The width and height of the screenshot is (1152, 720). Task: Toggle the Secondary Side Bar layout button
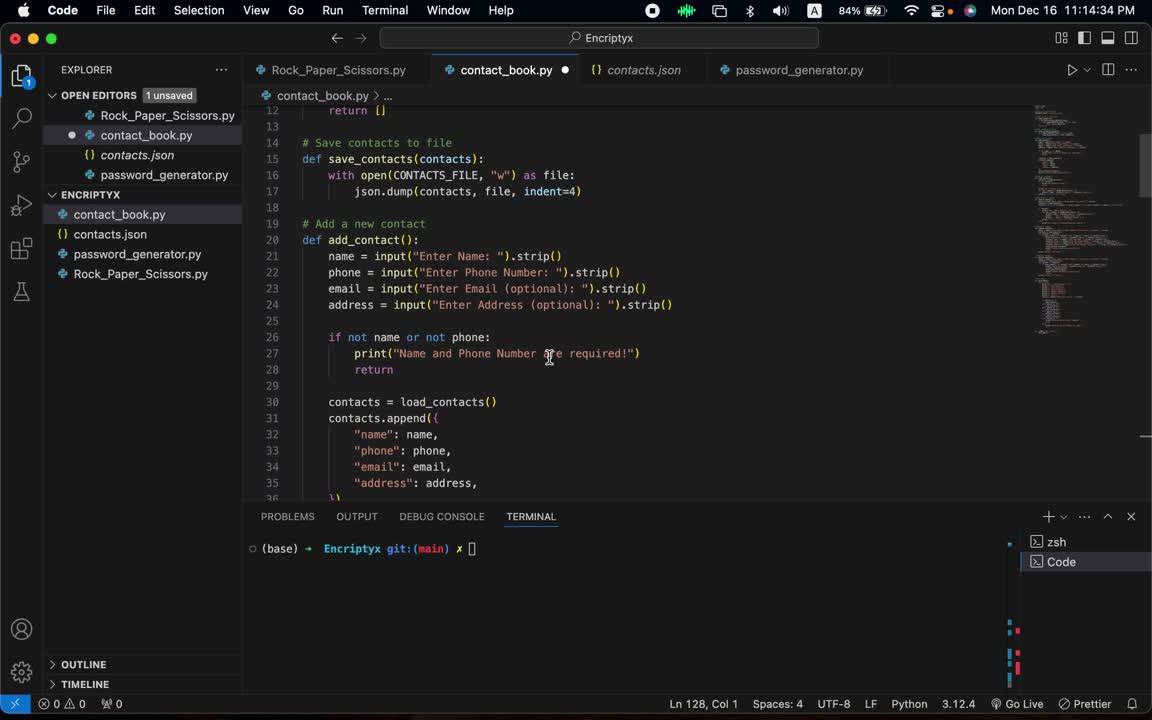coord(1131,38)
